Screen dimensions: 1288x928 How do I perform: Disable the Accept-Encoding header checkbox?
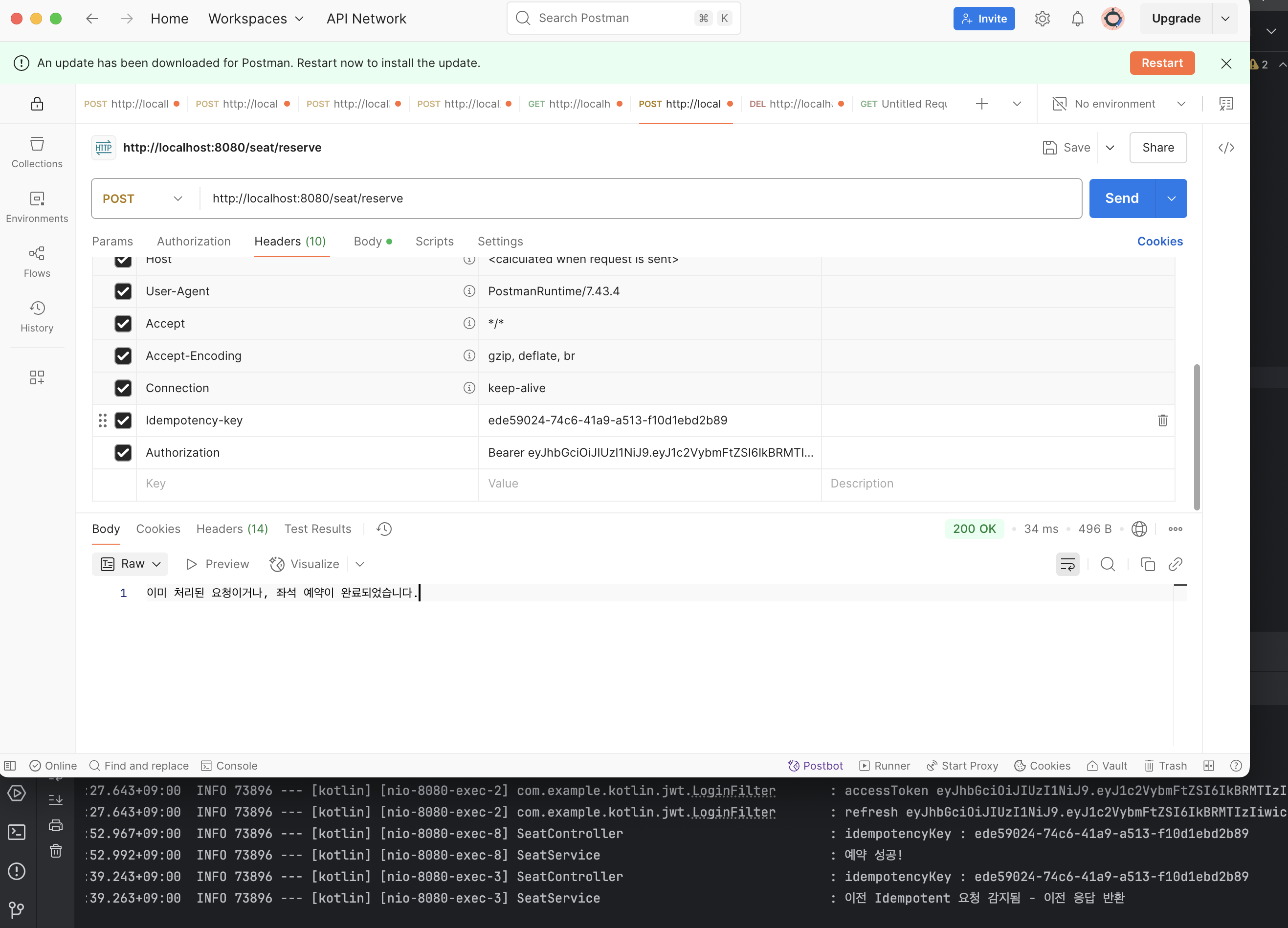coord(123,355)
